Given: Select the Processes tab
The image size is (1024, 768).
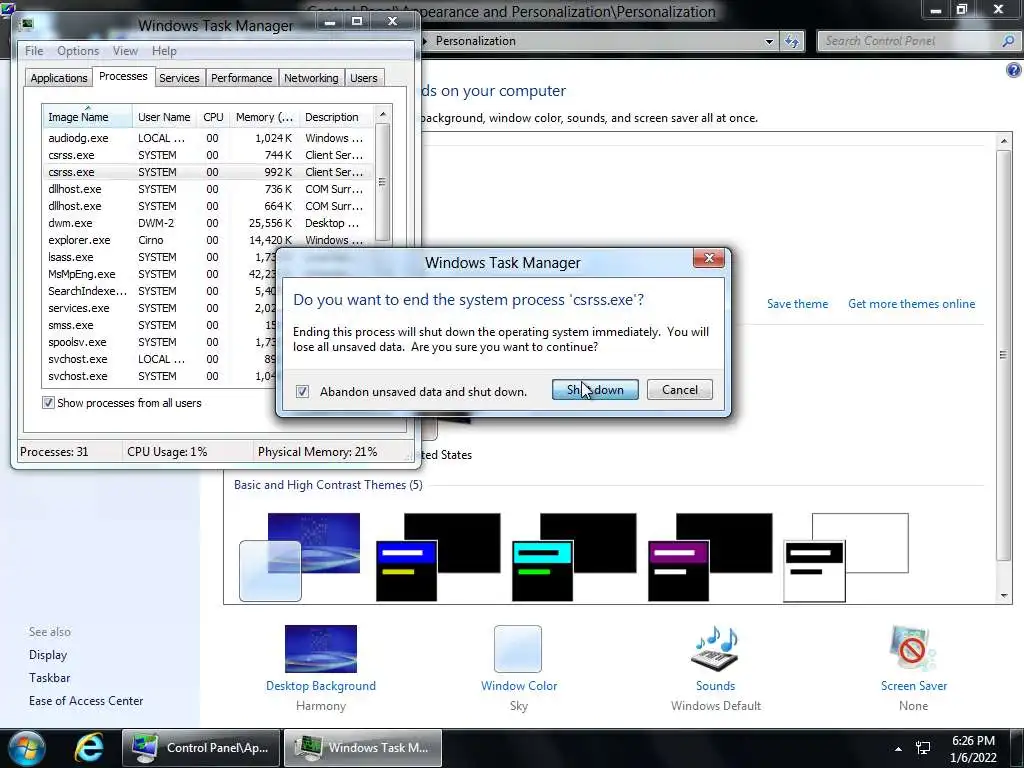Looking at the screenshot, I should tap(123, 76).
